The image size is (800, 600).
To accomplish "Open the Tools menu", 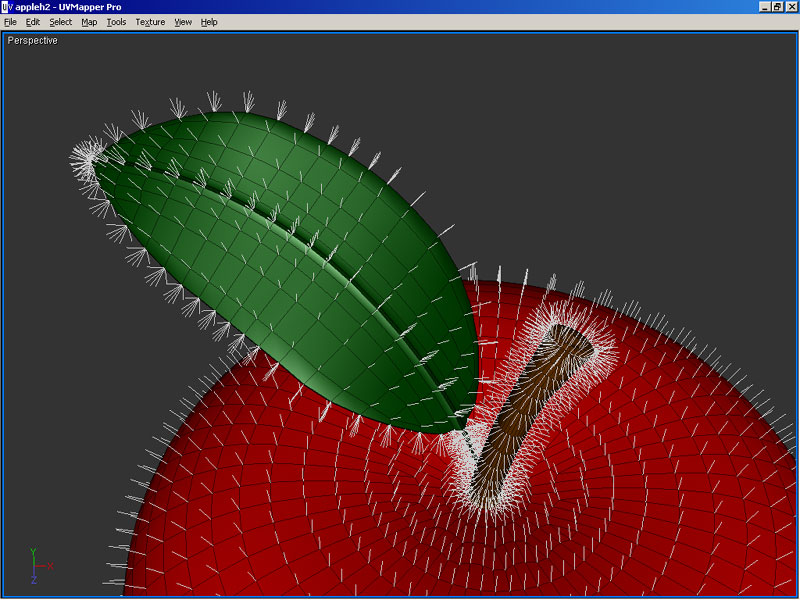I will click(116, 22).
